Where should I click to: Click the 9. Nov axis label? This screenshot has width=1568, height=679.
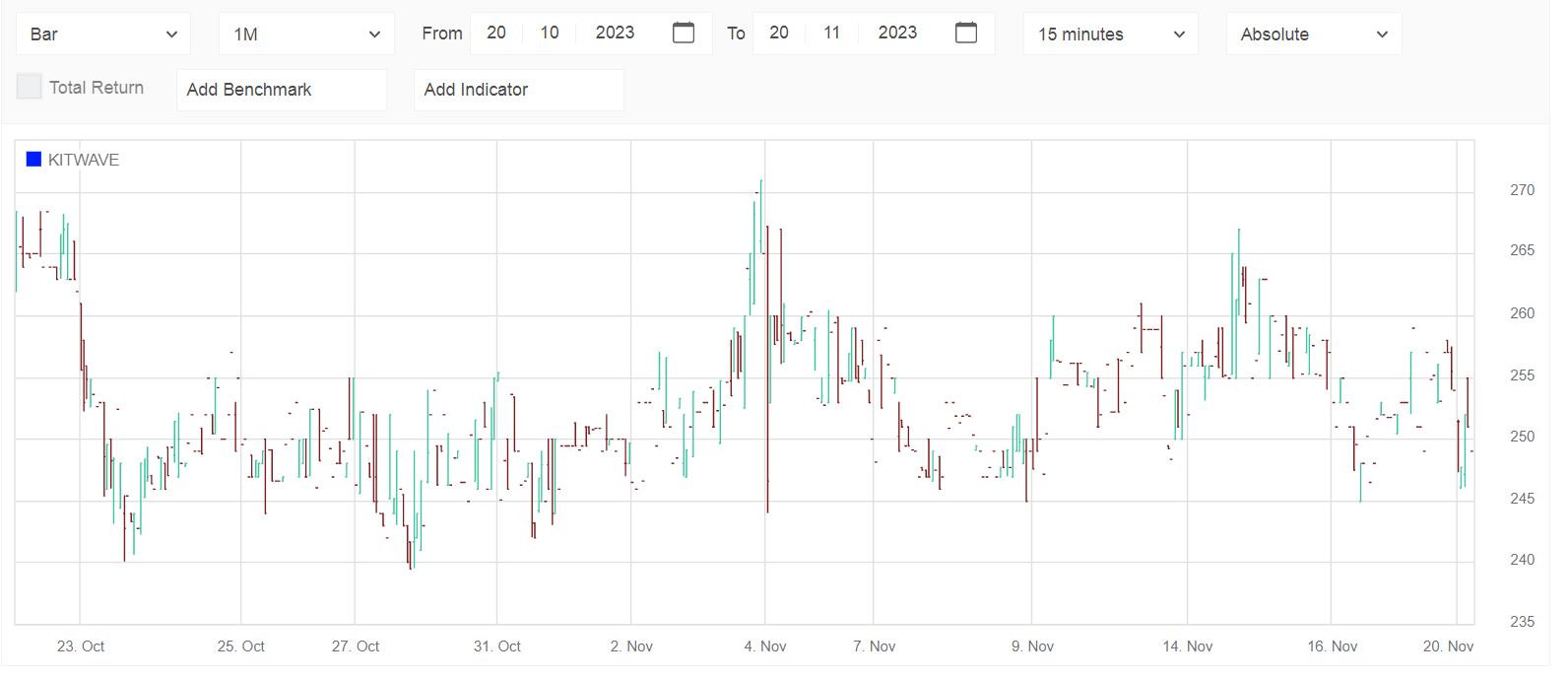(x=1032, y=646)
